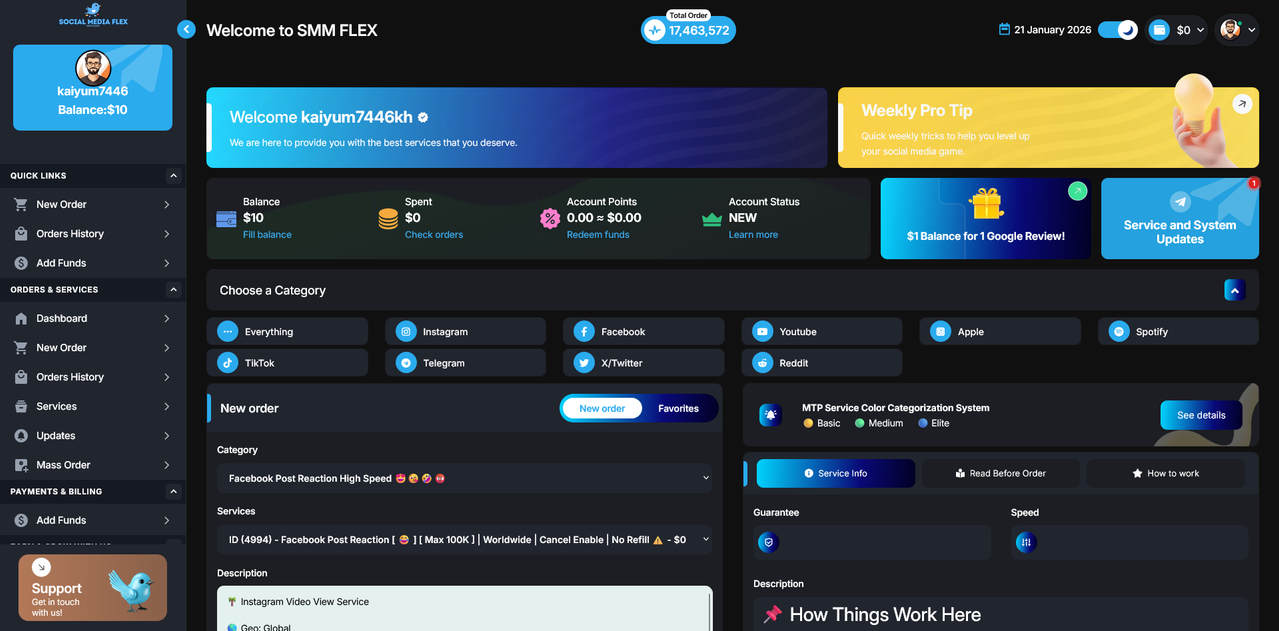This screenshot has height=631, width=1279.
Task: Click the See details button
Action: pyautogui.click(x=1201, y=415)
